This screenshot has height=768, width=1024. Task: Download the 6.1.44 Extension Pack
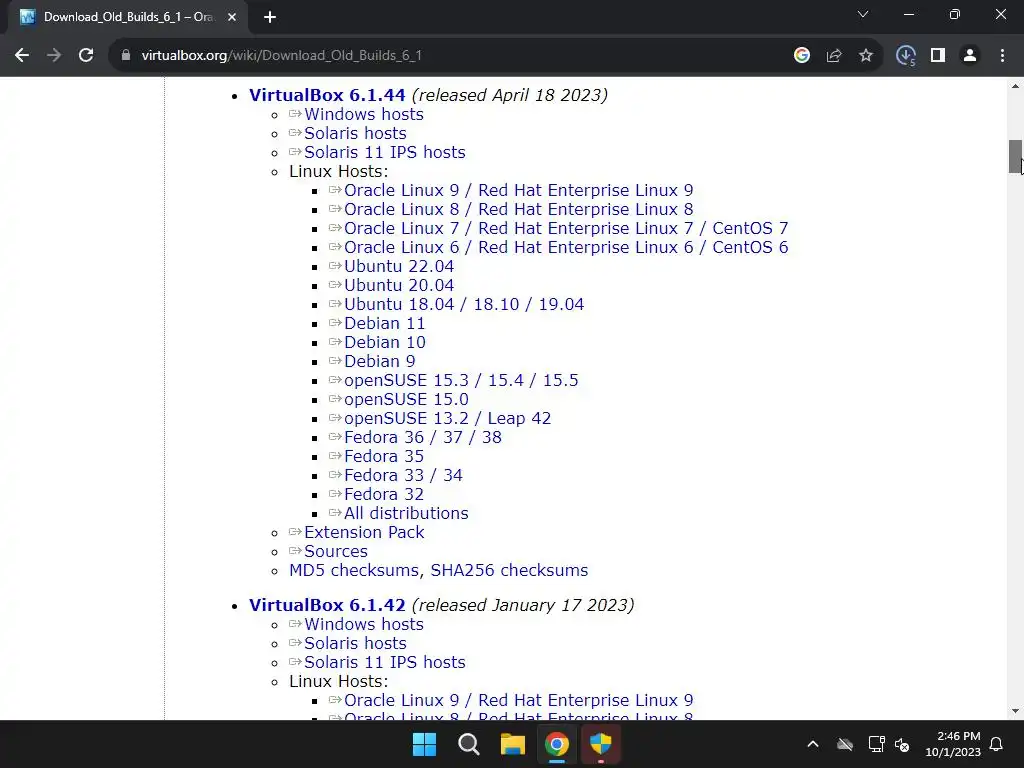(x=364, y=532)
